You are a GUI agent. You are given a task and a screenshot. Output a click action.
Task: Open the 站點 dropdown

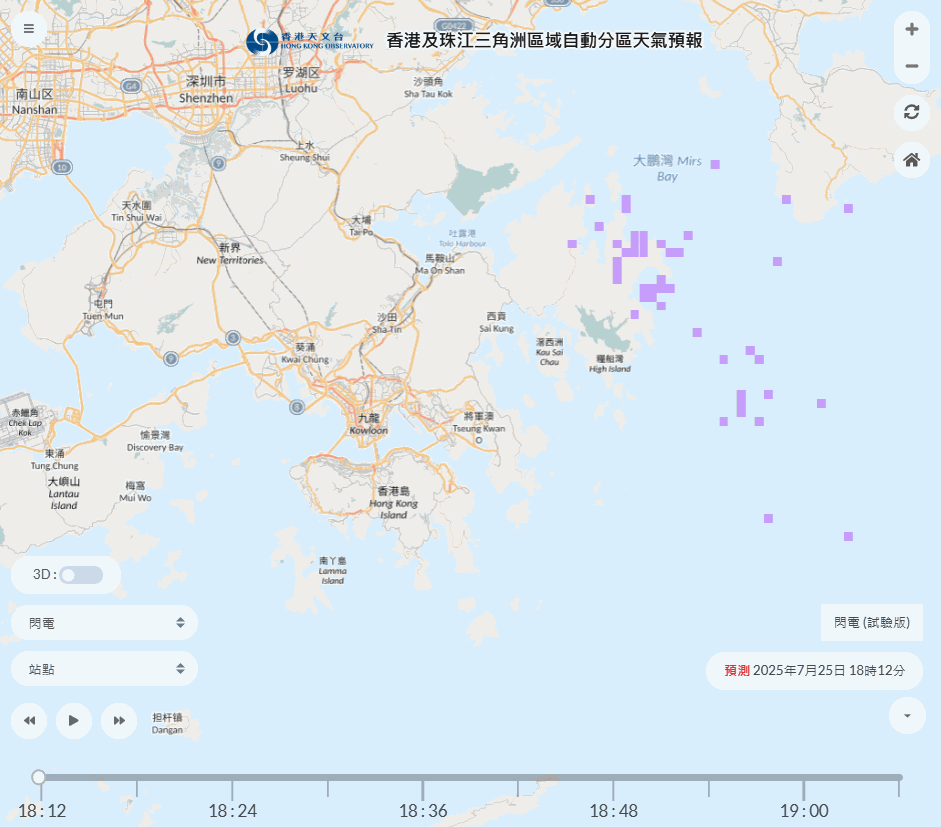point(104,669)
